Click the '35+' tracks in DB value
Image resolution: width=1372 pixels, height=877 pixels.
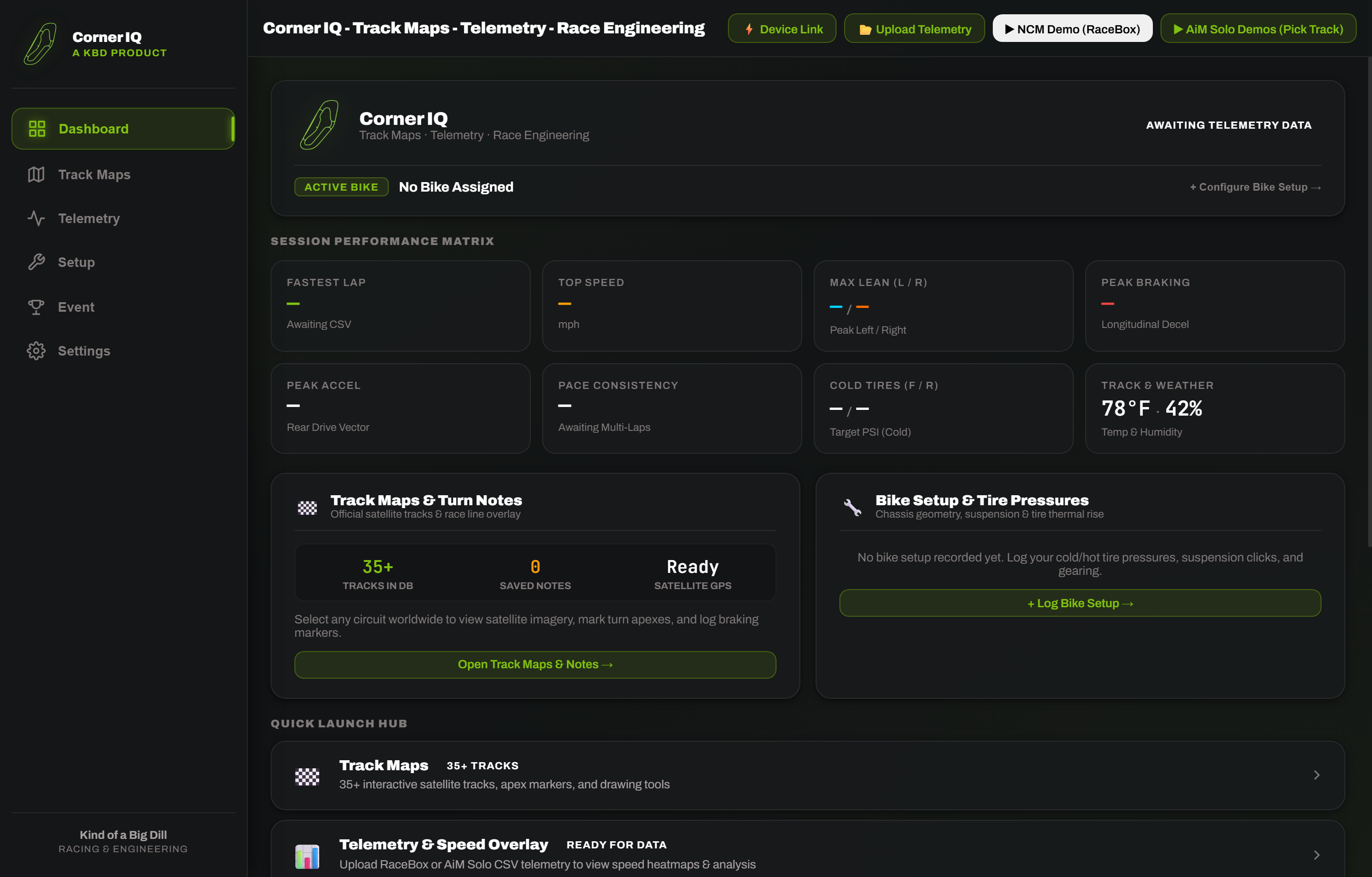(378, 566)
